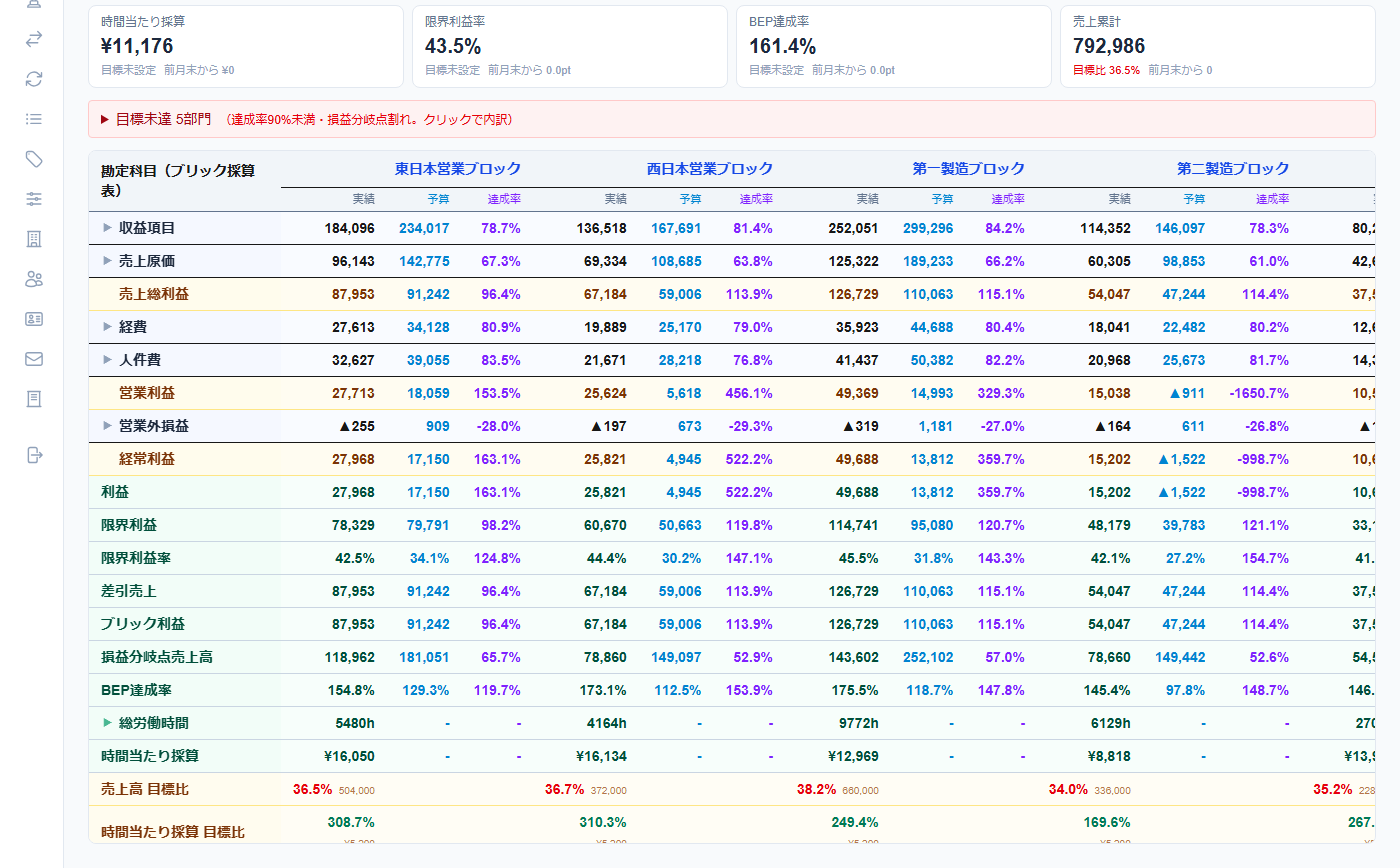The width and height of the screenshot is (1400, 868).
Task: Open the users group sidebar icon
Action: tap(34, 279)
